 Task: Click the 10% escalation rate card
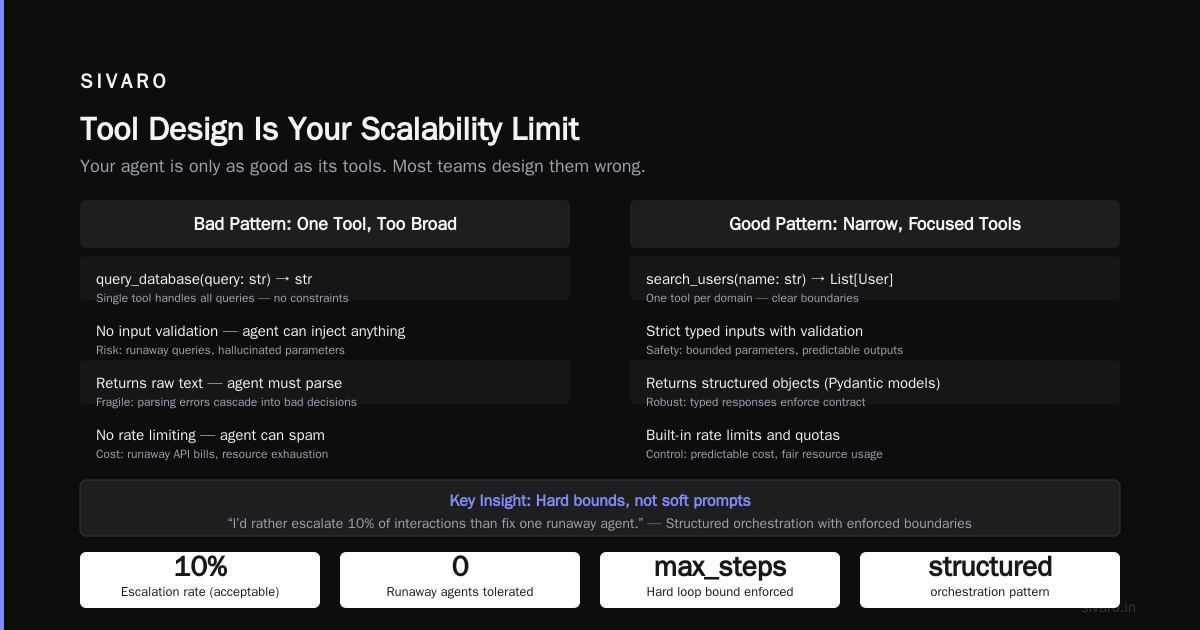point(200,580)
